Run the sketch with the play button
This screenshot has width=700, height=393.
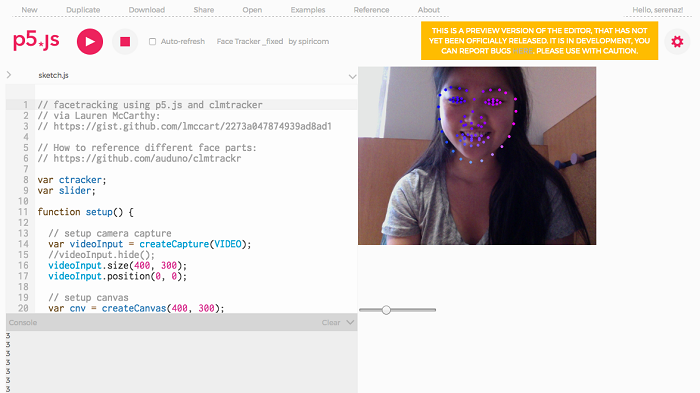90,42
